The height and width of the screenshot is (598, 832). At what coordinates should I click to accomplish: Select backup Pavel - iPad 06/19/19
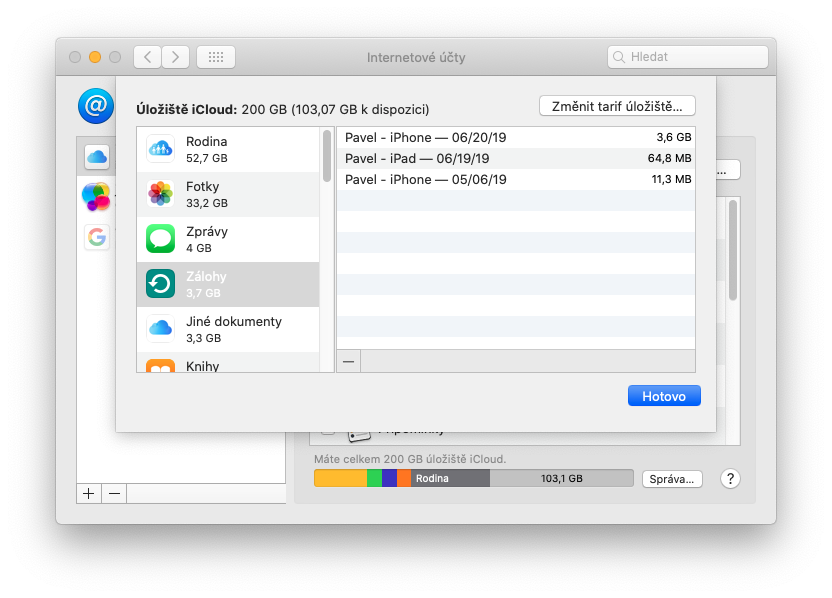pos(516,158)
